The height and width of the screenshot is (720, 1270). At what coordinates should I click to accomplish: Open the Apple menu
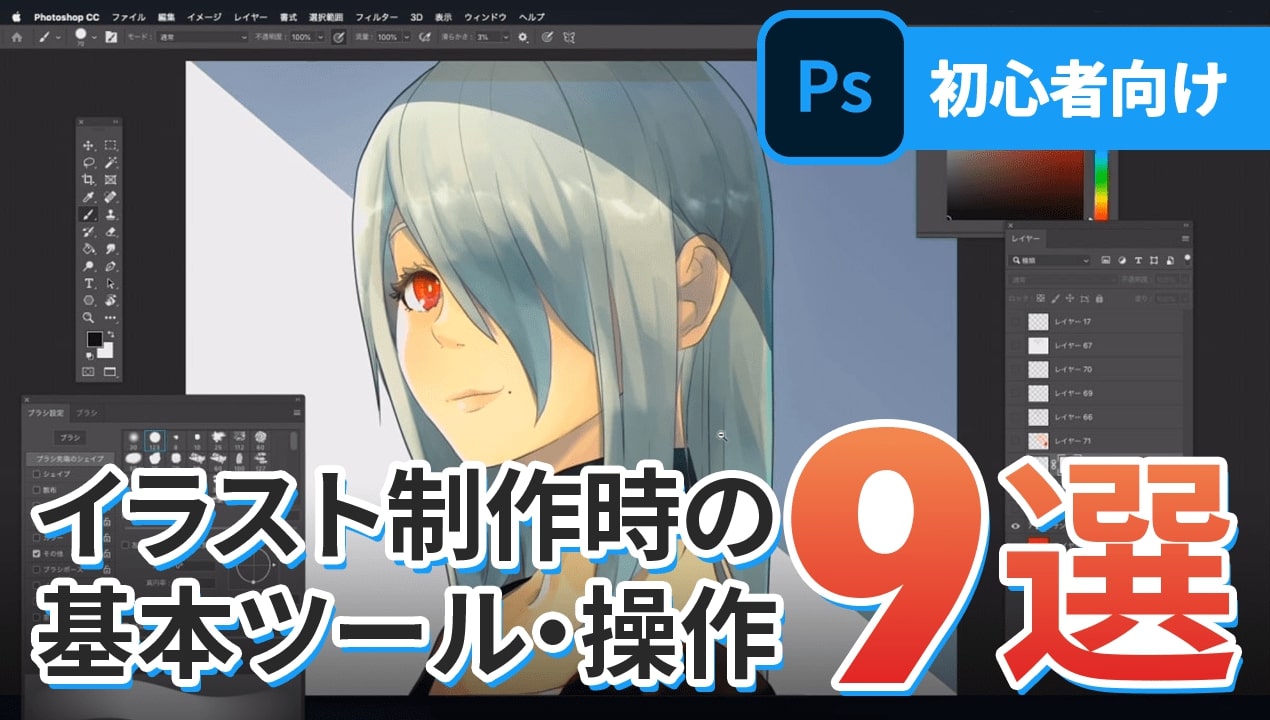point(16,18)
